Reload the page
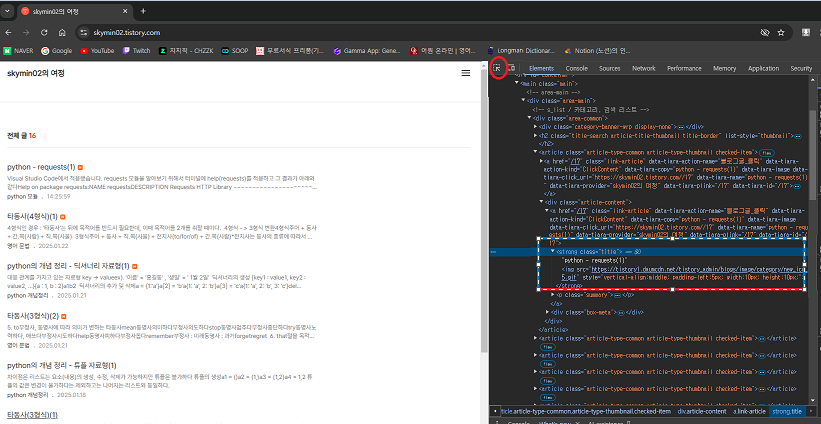The width and height of the screenshot is (821, 424). click(44, 32)
